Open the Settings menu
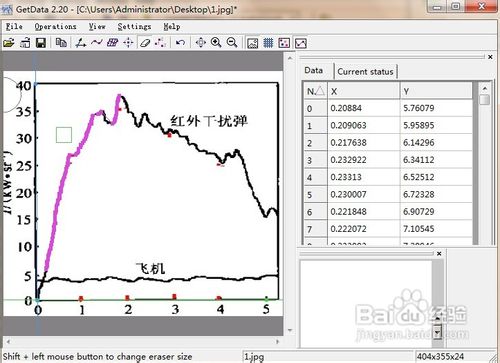This screenshot has height=363, width=500. 134,26
